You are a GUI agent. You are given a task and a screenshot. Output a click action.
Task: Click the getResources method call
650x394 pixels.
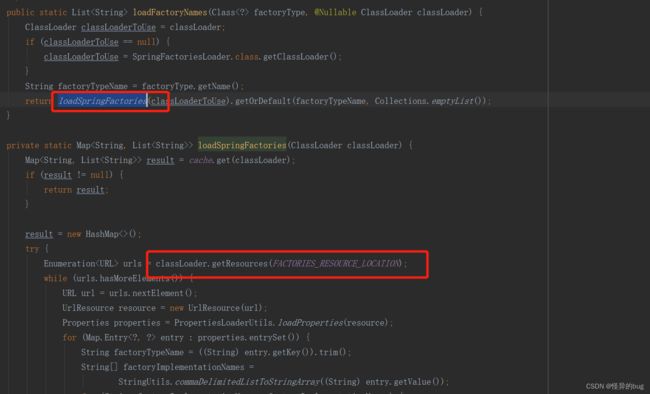coord(240,264)
